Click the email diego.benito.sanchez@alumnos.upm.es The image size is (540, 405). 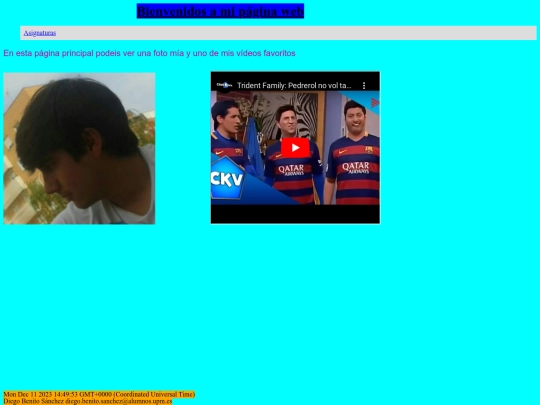118,401
